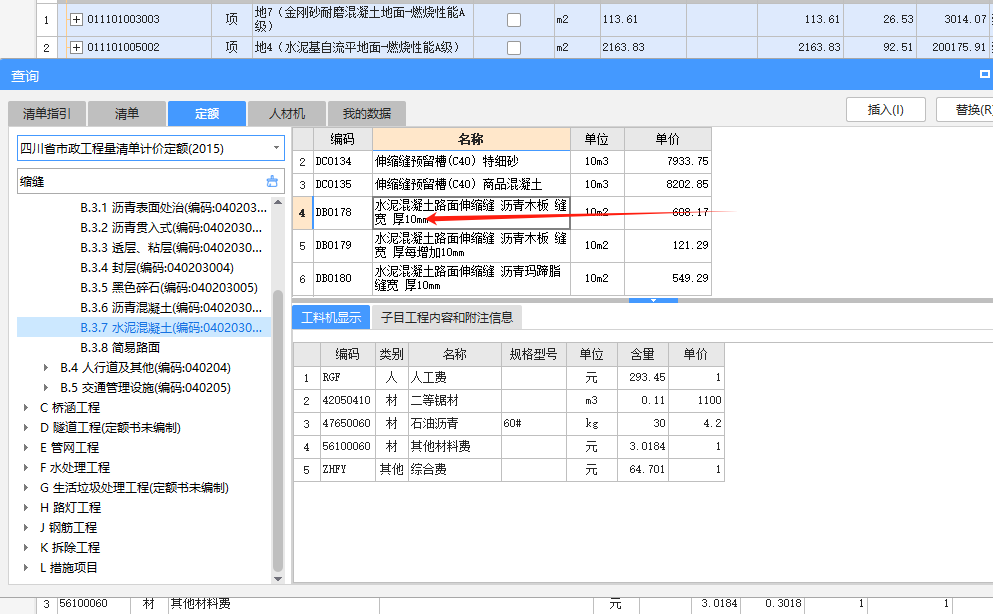Image resolution: width=993 pixels, height=614 pixels.
Task: Expand the C 桥涵工程 node
Action: coord(25,408)
